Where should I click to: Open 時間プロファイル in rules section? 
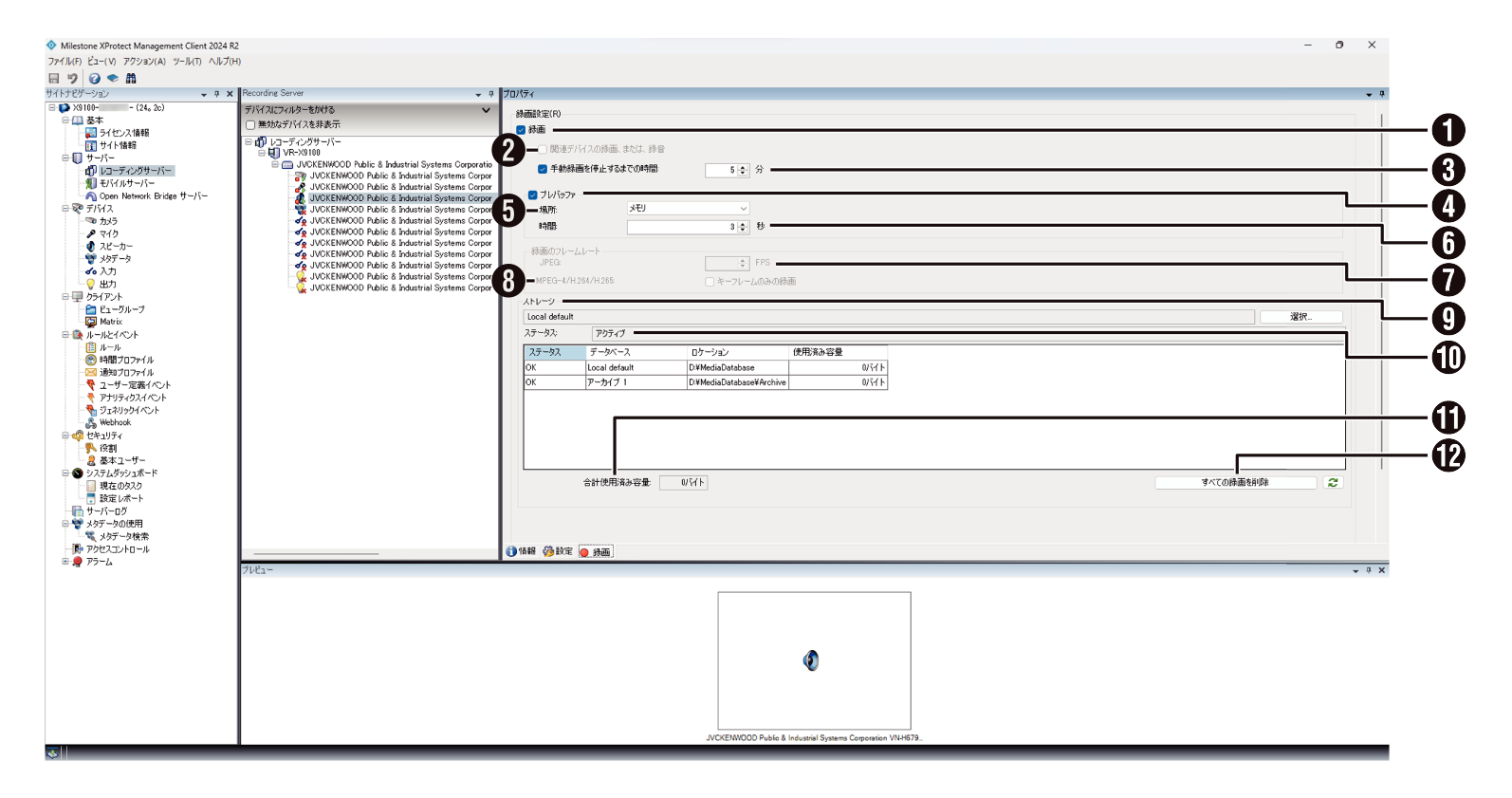(126, 360)
